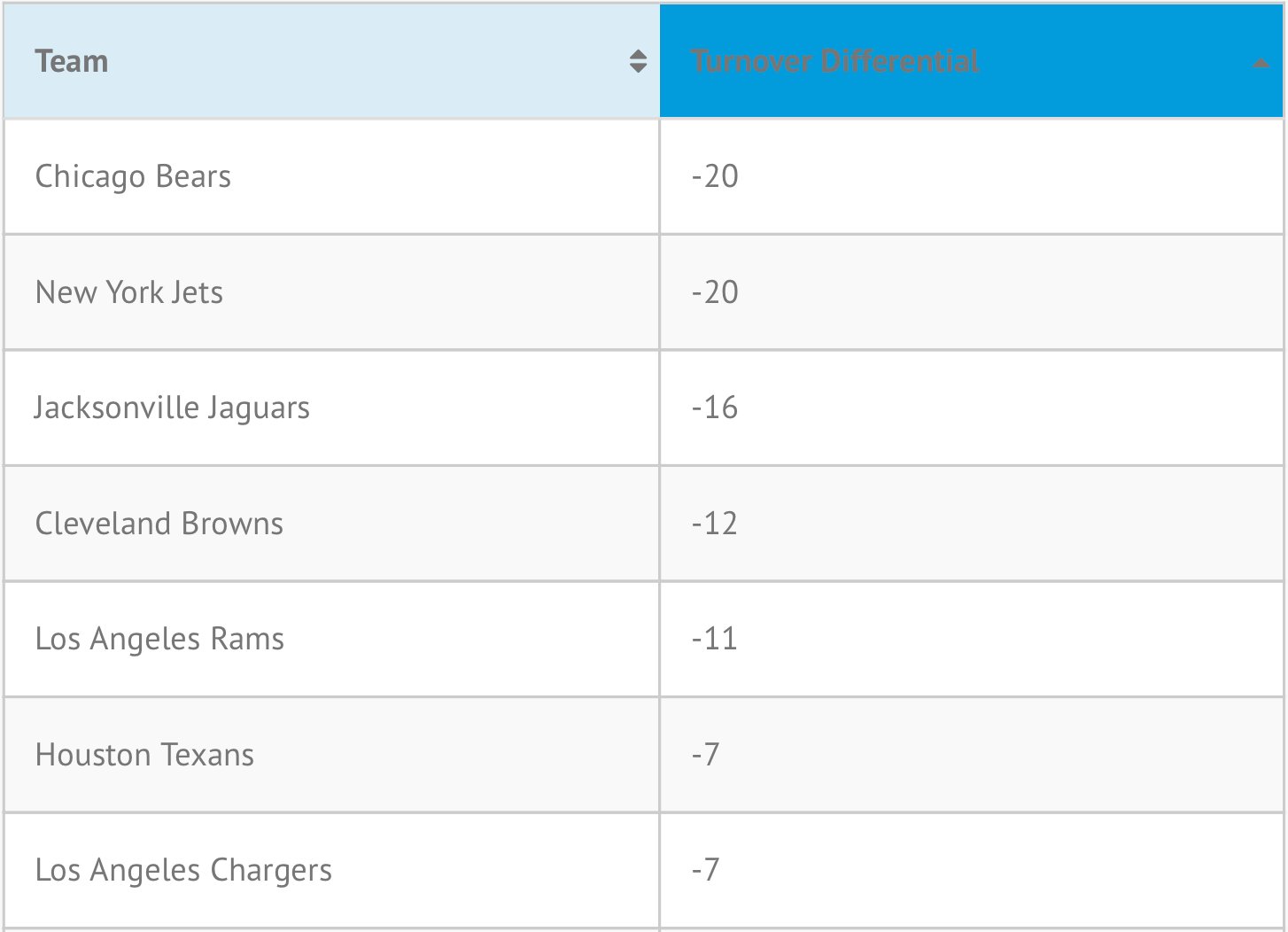The image size is (1288, 932).
Task: Select the Chicago Bears team cell
Action: coord(133,176)
